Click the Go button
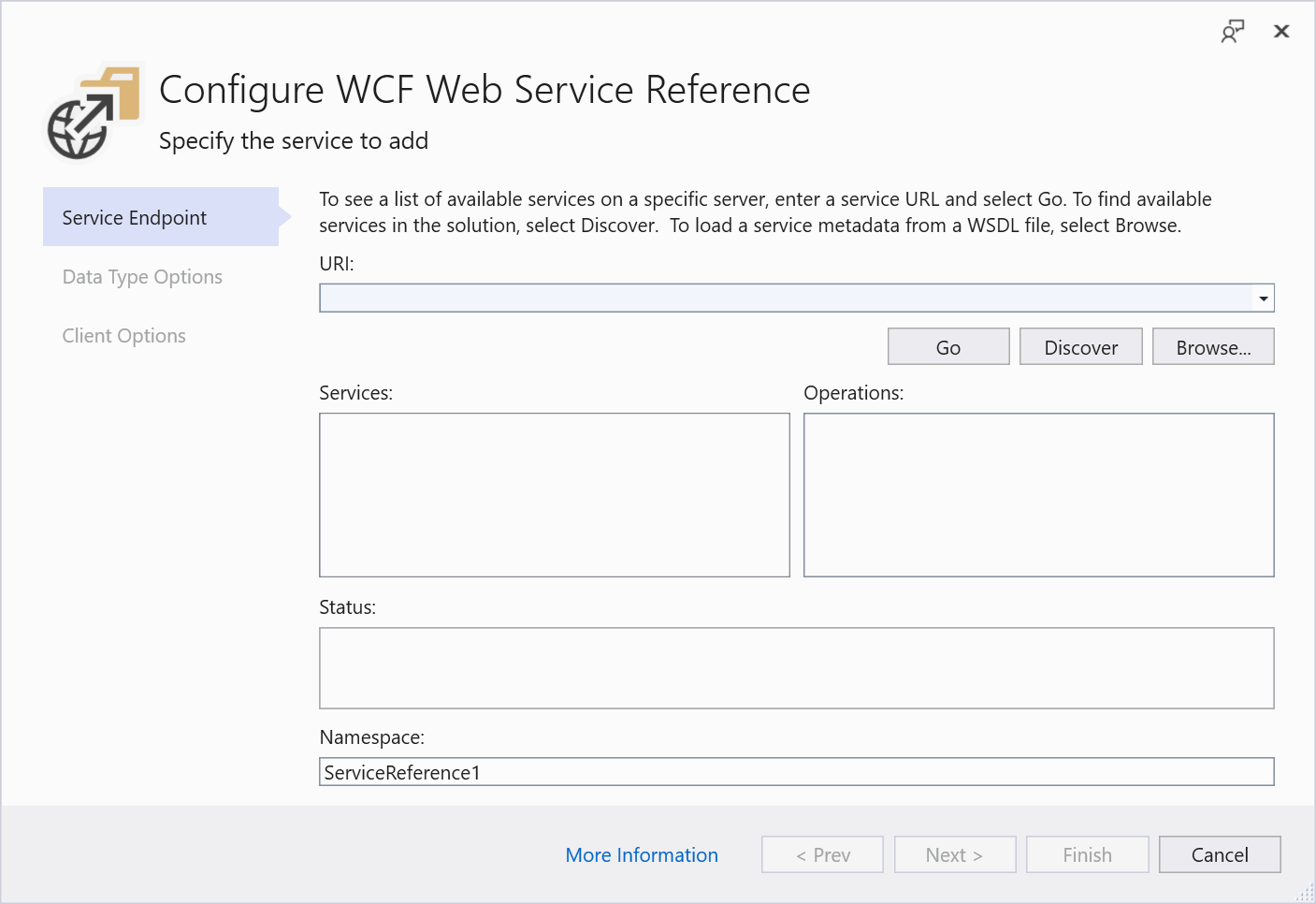Image resolution: width=1316 pixels, height=904 pixels. point(947,346)
